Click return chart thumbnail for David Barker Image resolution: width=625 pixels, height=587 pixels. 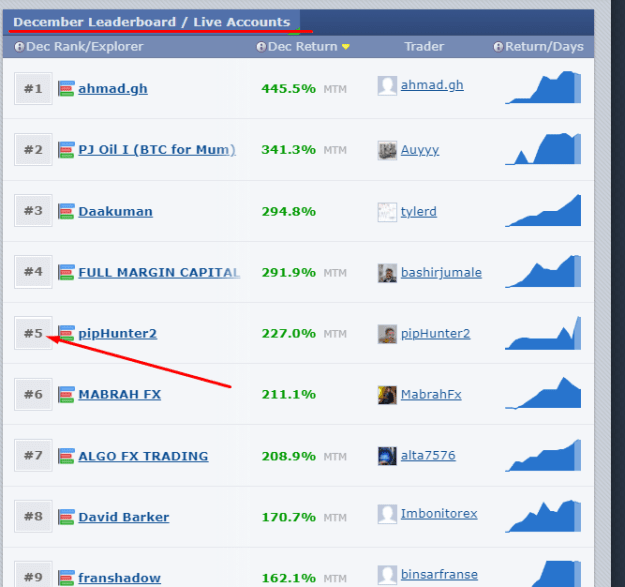(x=543, y=516)
